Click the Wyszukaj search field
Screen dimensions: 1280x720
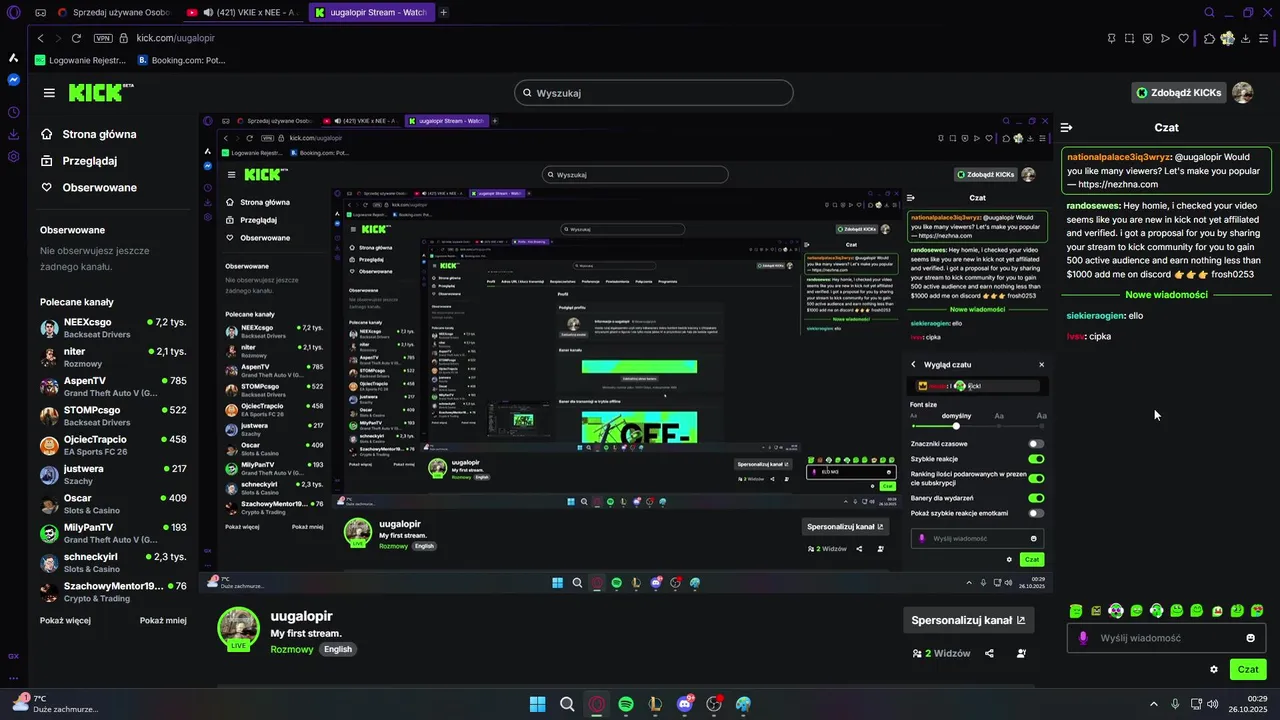(654, 93)
